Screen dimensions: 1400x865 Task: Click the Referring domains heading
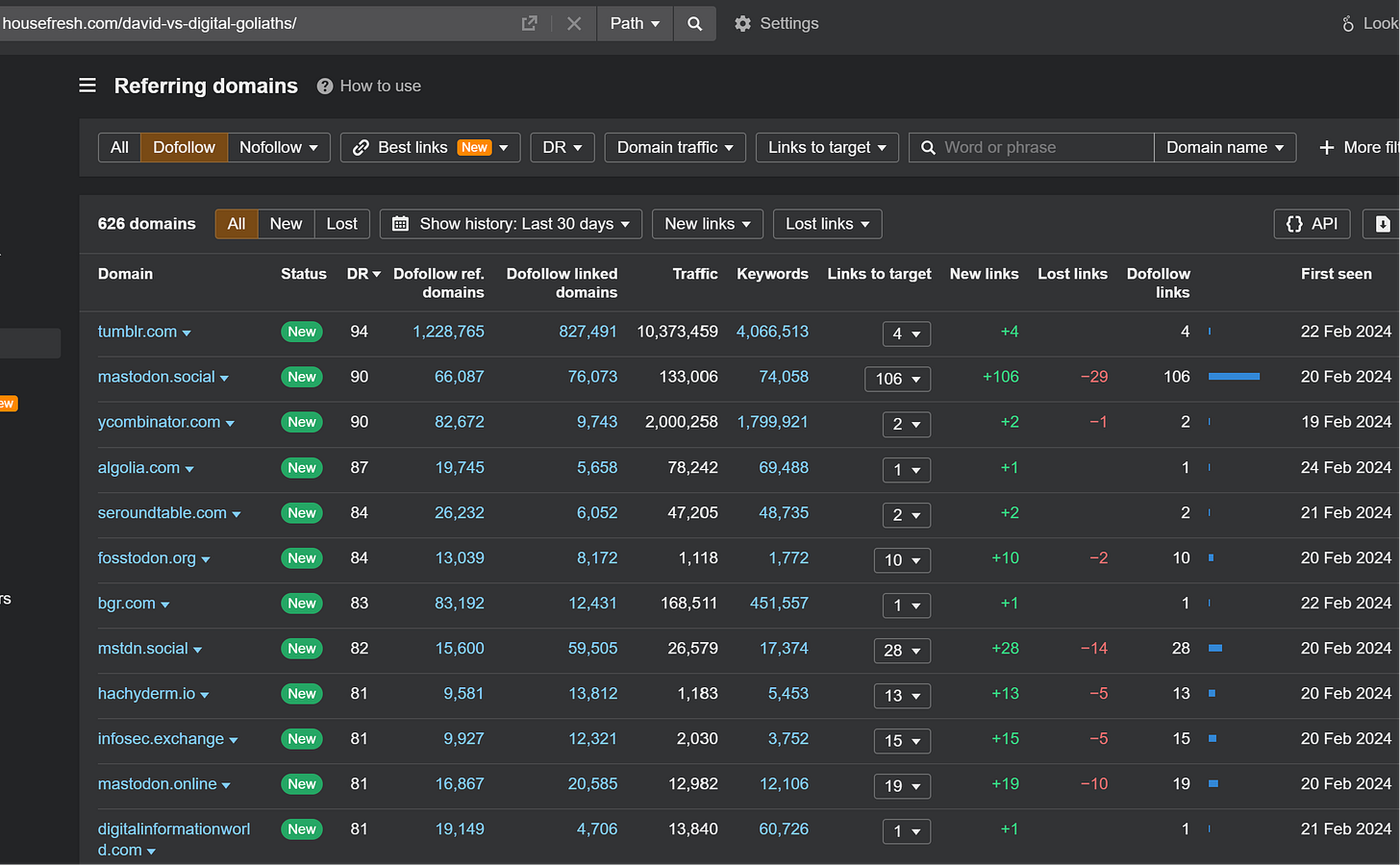206,86
